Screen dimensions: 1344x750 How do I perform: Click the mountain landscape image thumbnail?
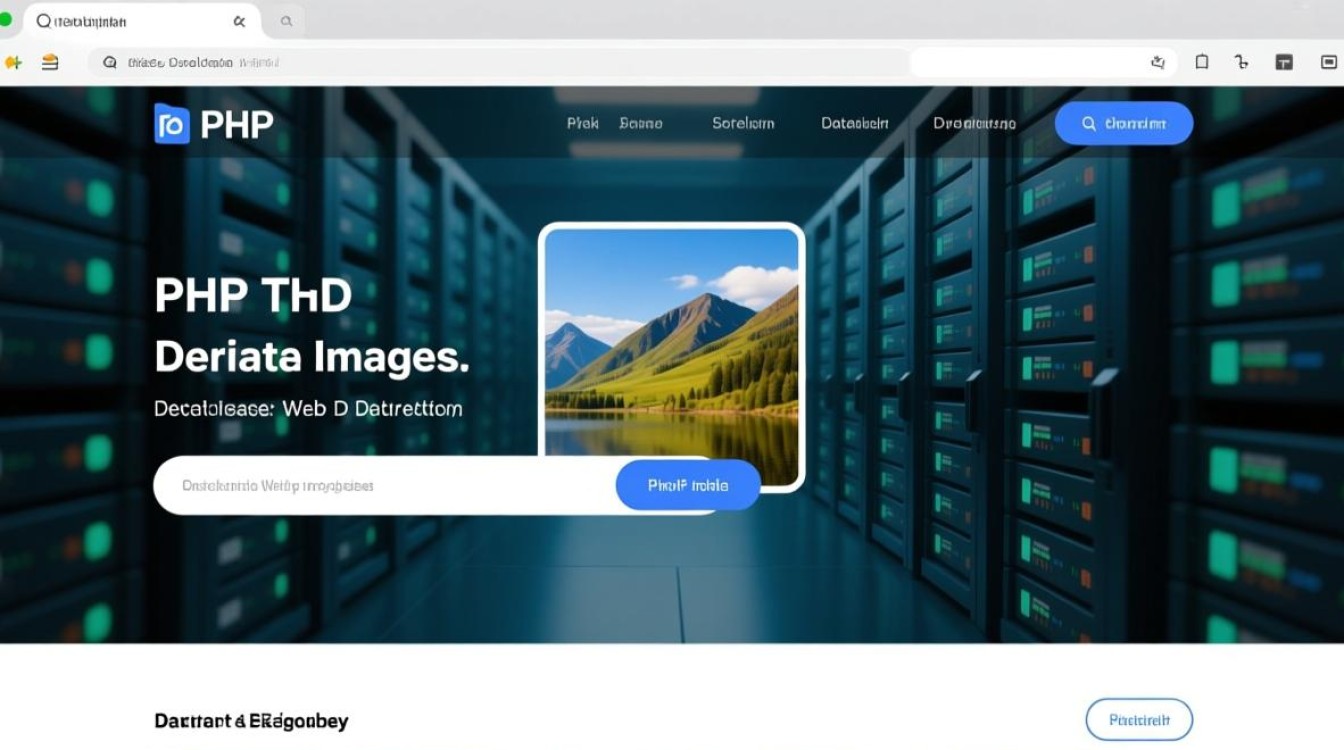point(671,340)
